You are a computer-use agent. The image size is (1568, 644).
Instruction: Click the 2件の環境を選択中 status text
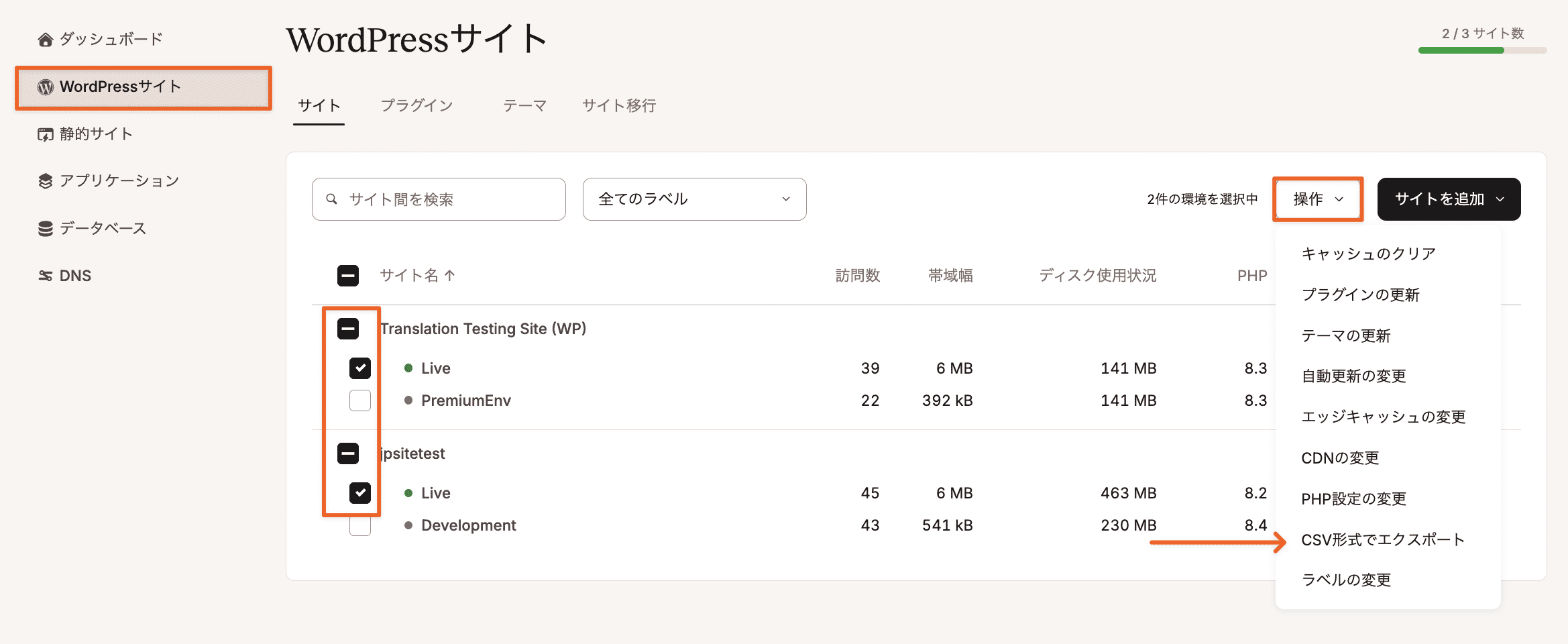(x=1202, y=199)
